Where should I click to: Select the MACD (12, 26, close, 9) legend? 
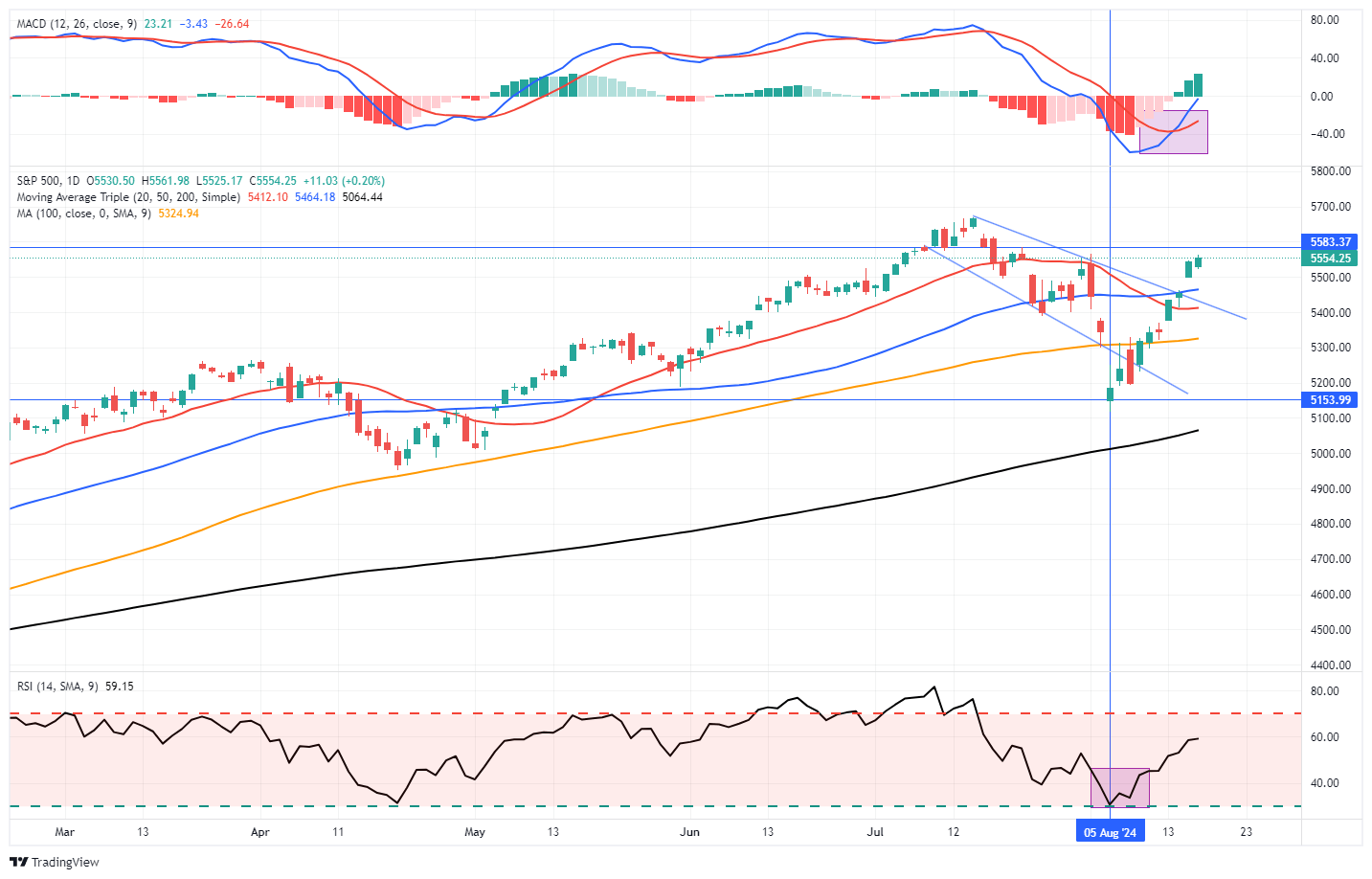78,24
